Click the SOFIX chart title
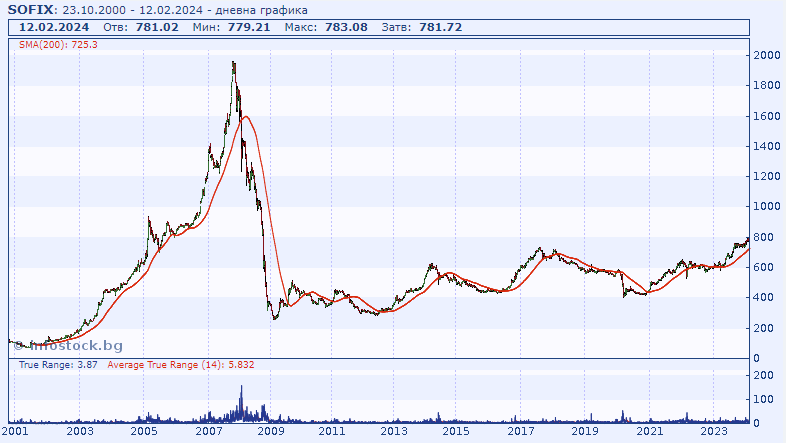This screenshot has height=443, width=786. (31, 10)
